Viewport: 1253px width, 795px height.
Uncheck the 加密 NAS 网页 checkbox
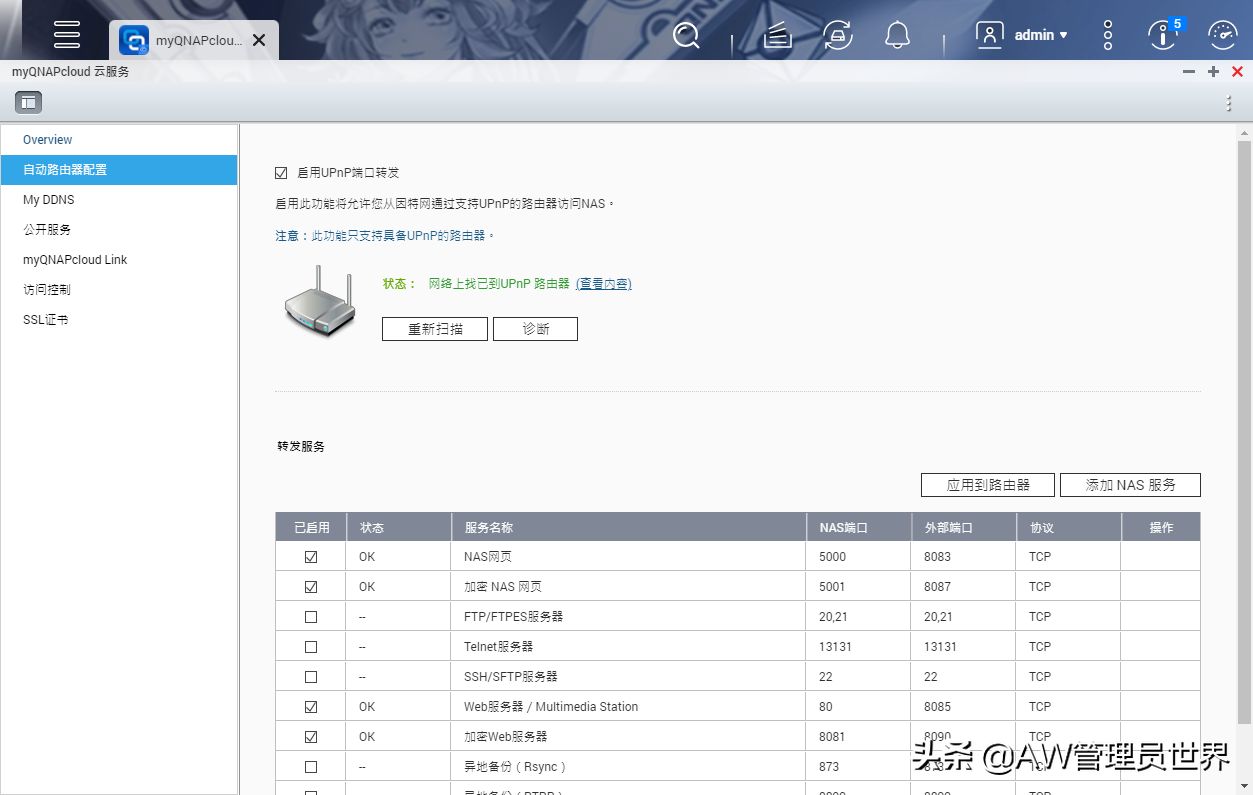point(311,587)
